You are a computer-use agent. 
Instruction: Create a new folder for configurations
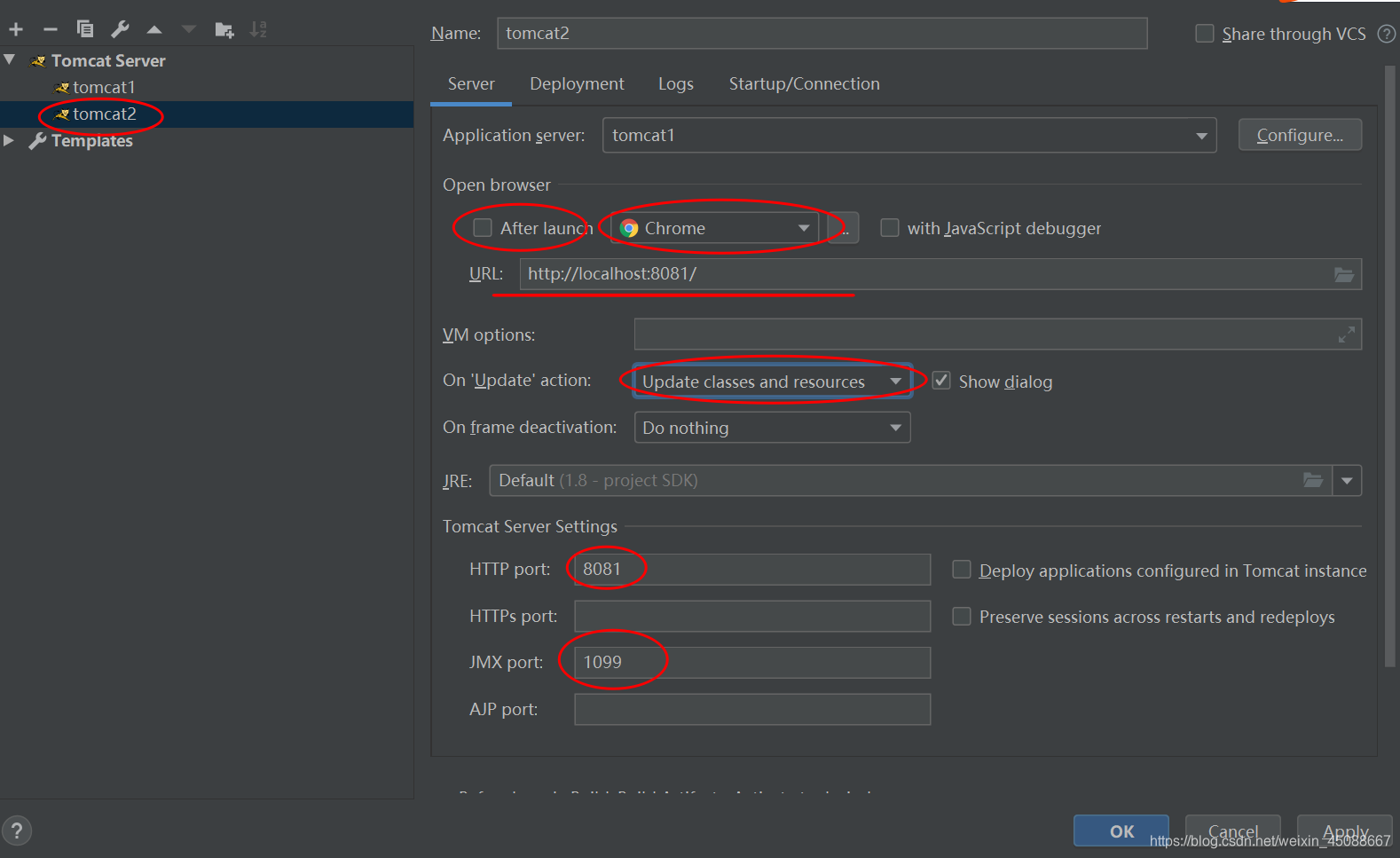tap(224, 29)
